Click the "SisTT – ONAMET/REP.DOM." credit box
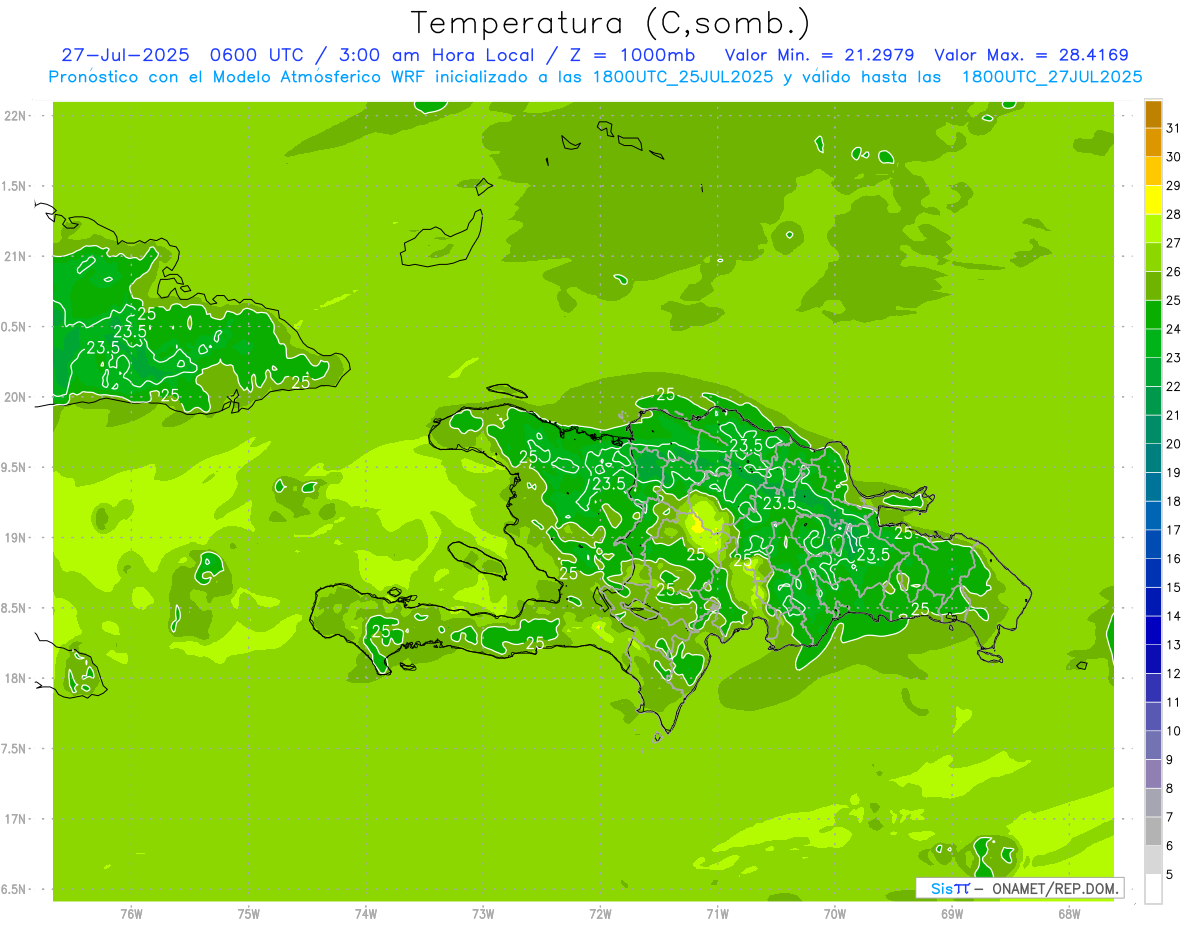Viewport: 1200px width, 927px height. 1020,888
